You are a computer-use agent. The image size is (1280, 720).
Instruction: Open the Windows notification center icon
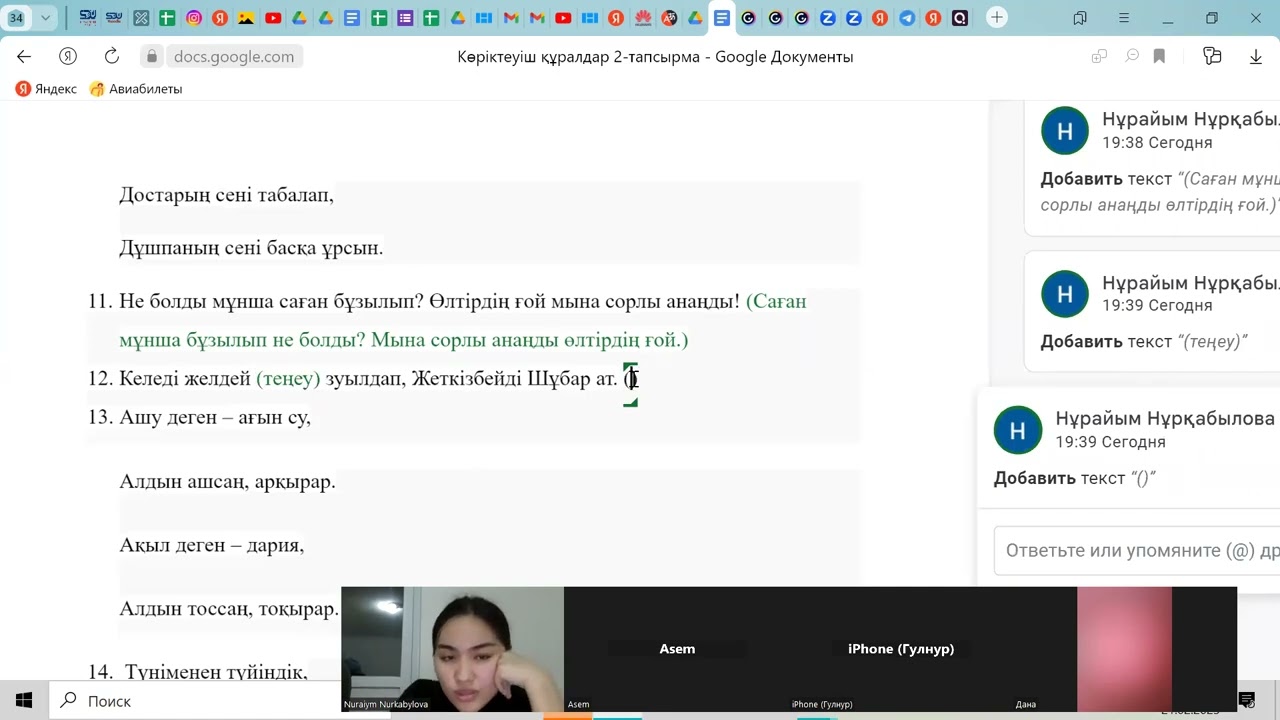(1246, 700)
